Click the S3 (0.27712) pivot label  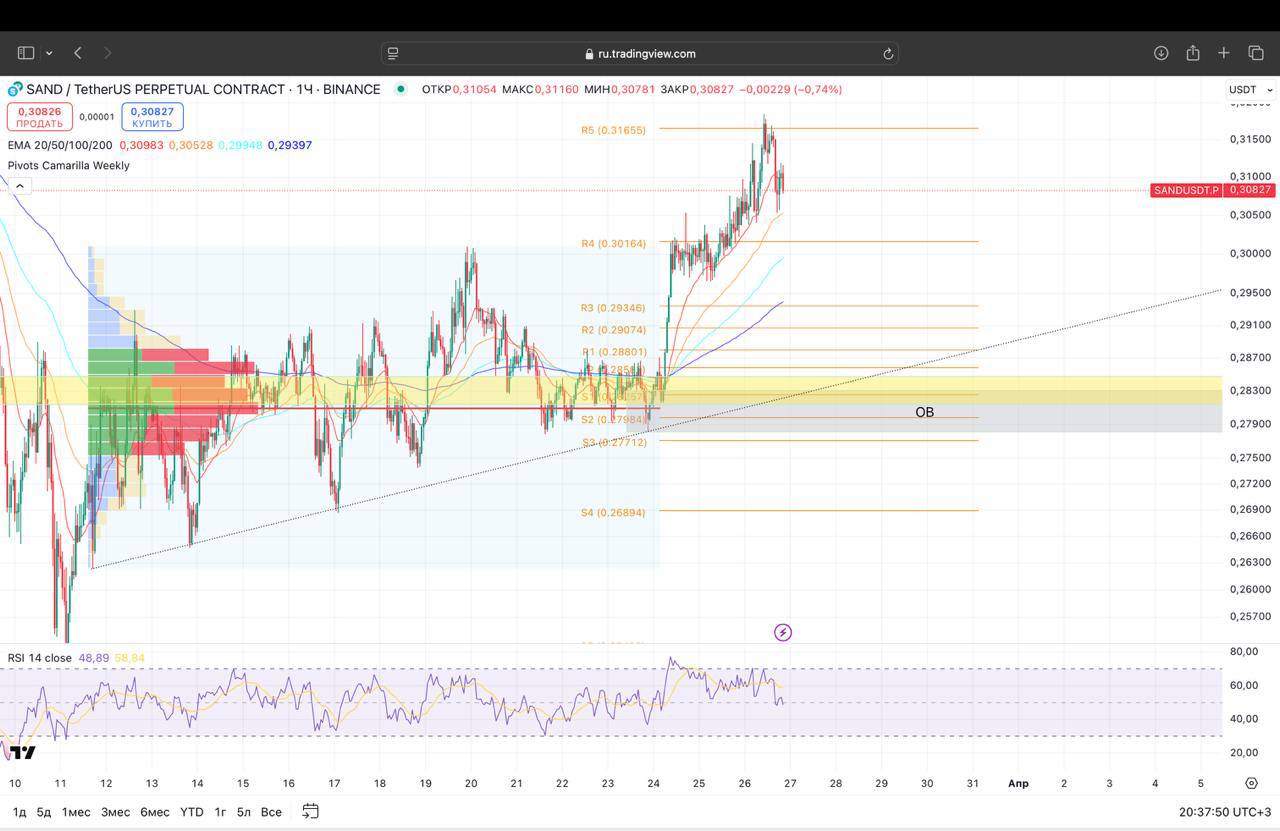614,442
